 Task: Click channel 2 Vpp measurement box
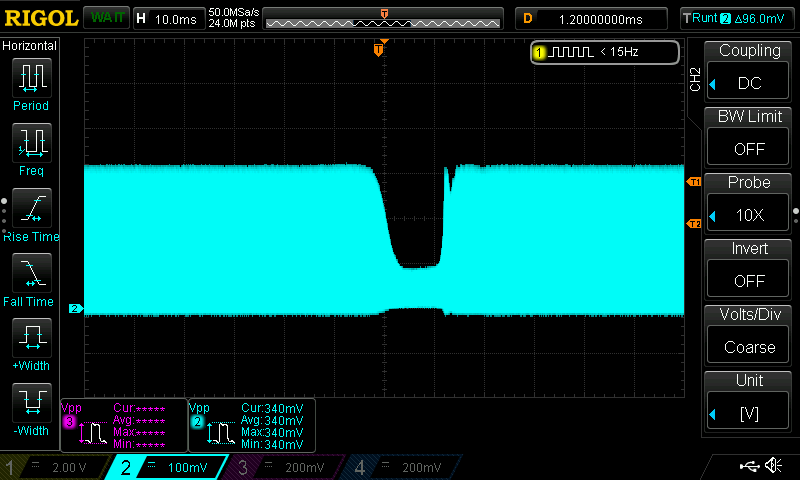(251, 425)
